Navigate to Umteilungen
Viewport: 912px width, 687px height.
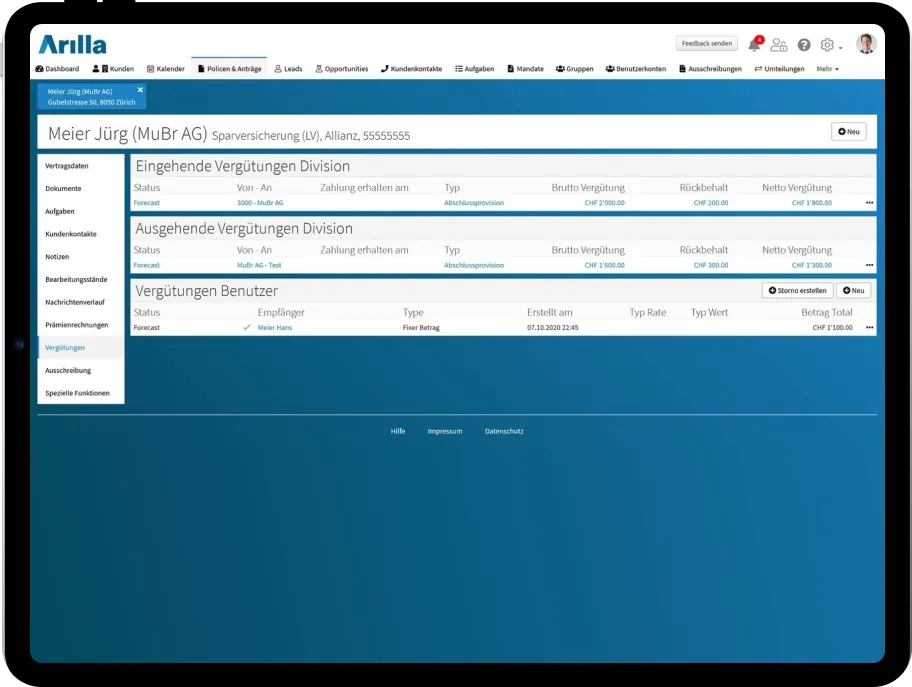click(x=779, y=69)
